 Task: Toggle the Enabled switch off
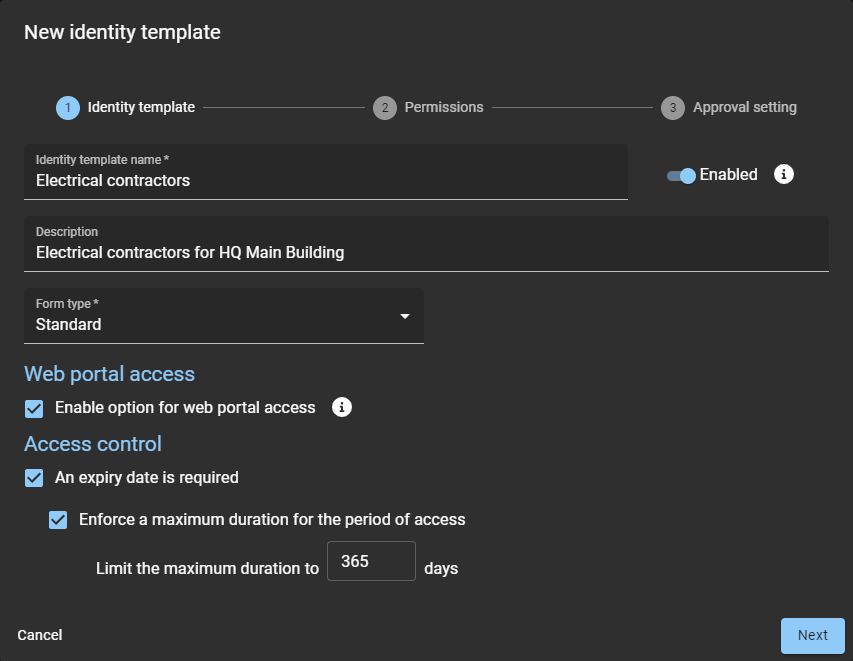pos(681,176)
